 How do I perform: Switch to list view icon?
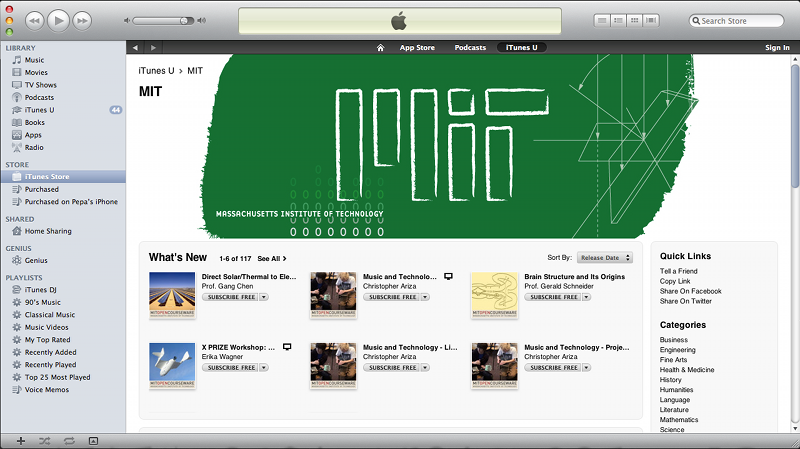pyautogui.click(x=602, y=20)
